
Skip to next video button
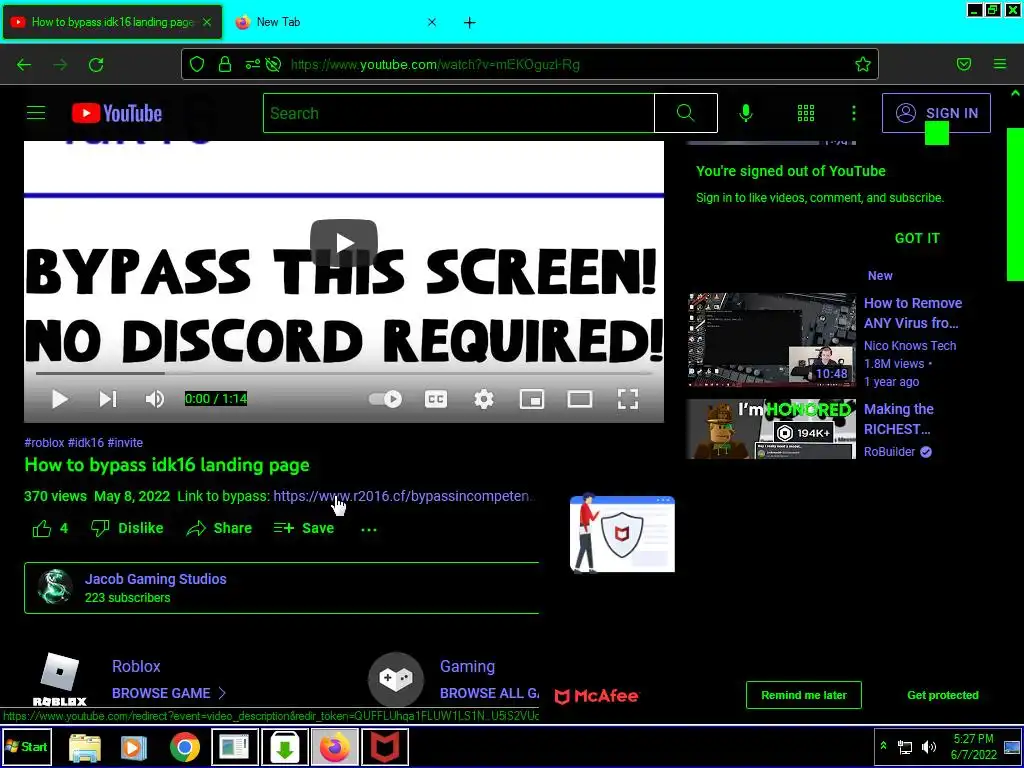point(108,399)
